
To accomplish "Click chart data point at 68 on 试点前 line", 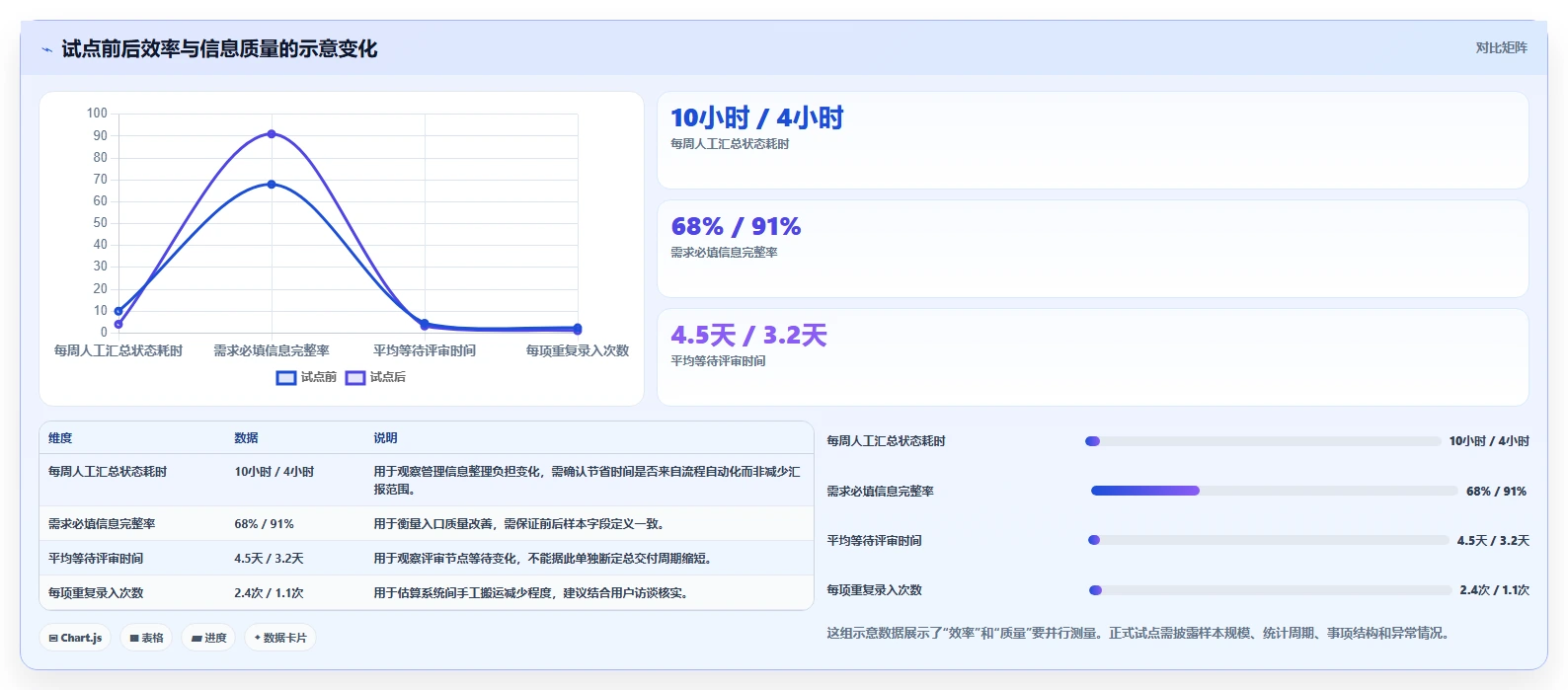I will tap(272, 185).
